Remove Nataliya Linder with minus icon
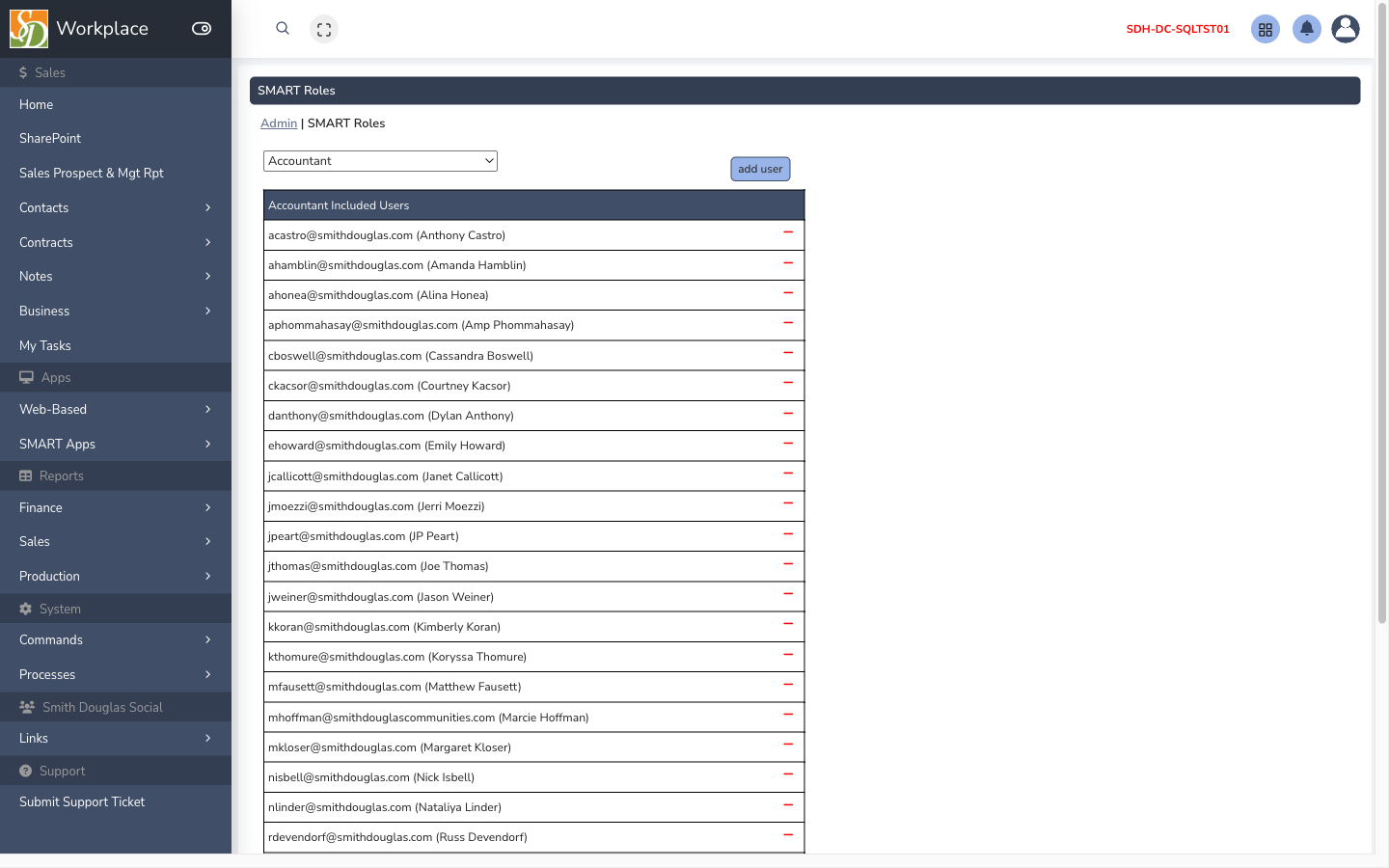This screenshot has width=1389, height=868. click(x=788, y=804)
